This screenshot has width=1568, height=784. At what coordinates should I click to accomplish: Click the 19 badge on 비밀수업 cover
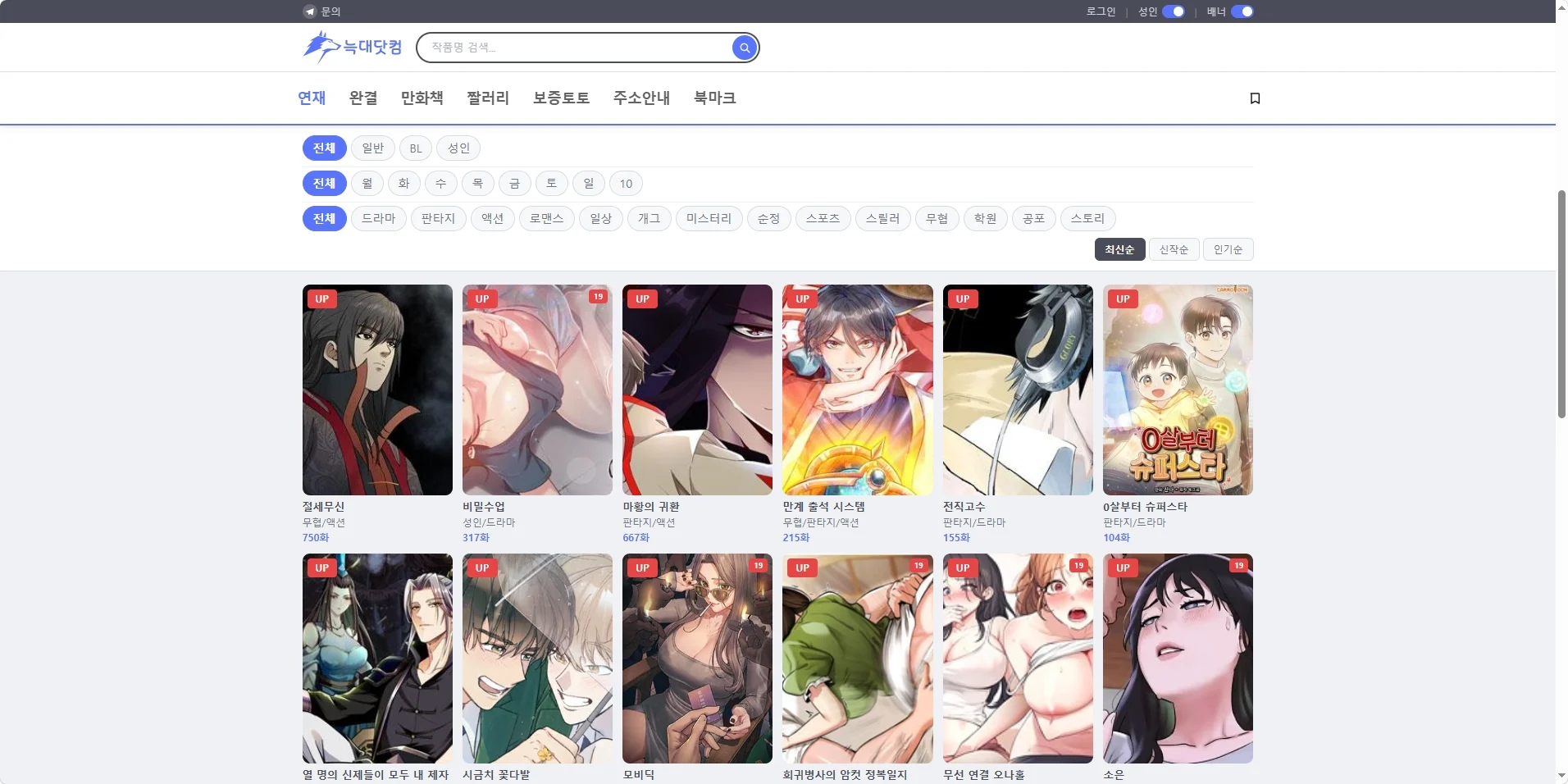[599, 297]
